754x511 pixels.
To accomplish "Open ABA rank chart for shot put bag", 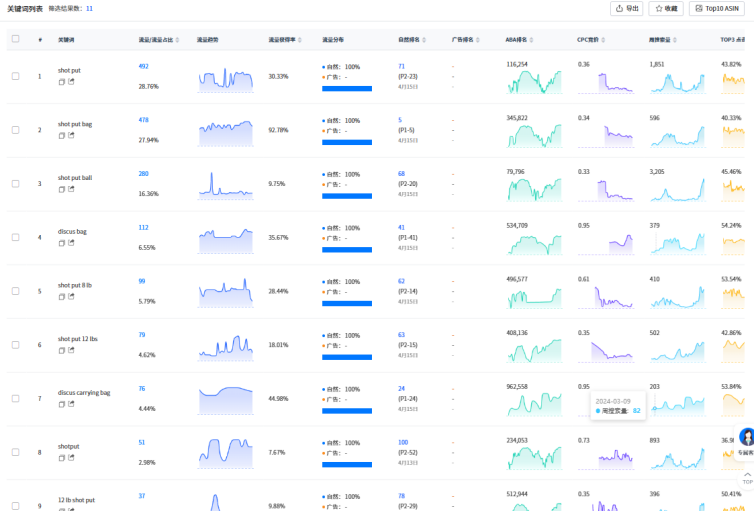I will tap(534, 136).
